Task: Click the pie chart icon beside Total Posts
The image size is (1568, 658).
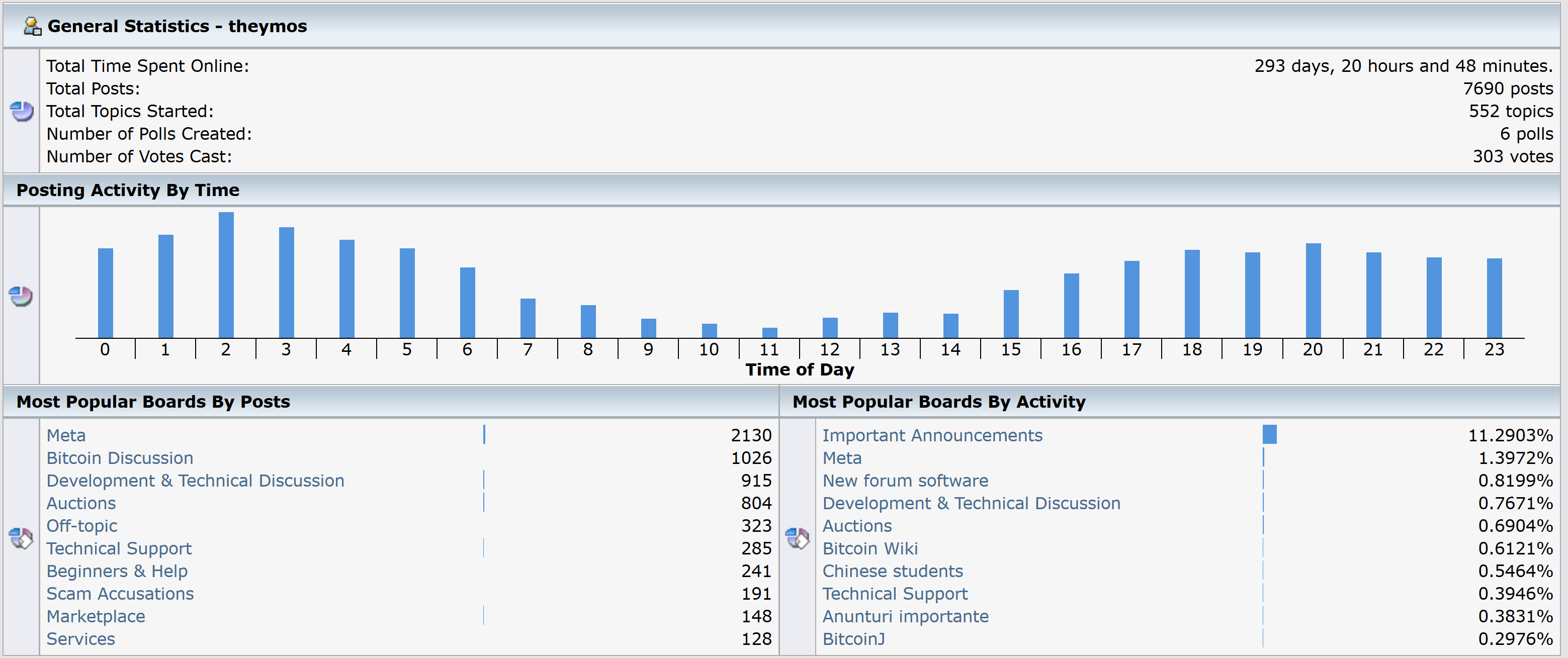Action: tap(22, 112)
